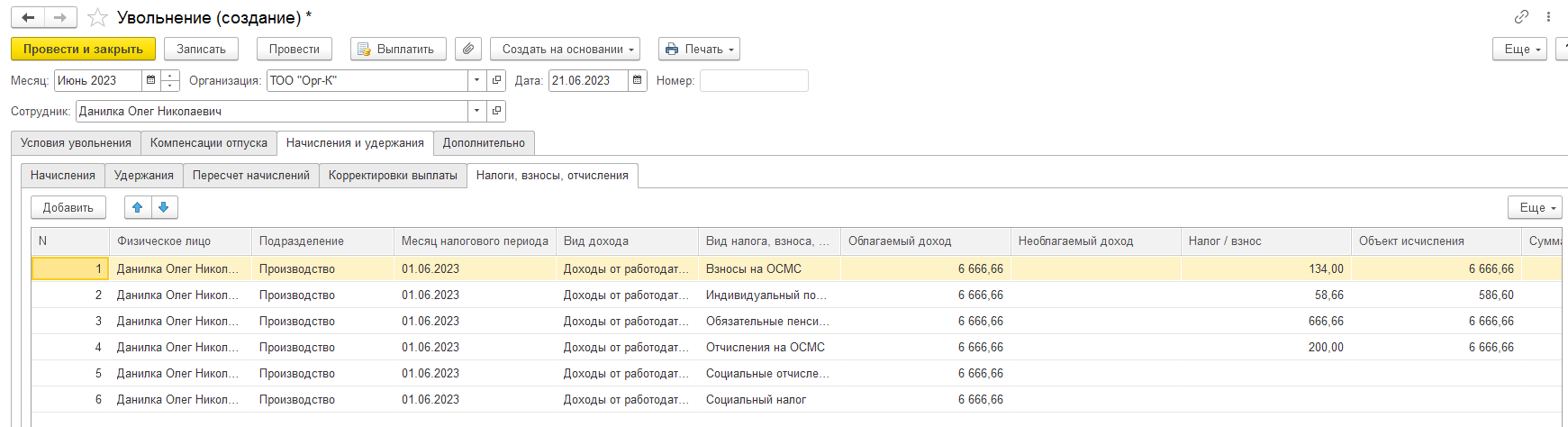
Task: Move row up with blue arrow
Action: [138, 207]
